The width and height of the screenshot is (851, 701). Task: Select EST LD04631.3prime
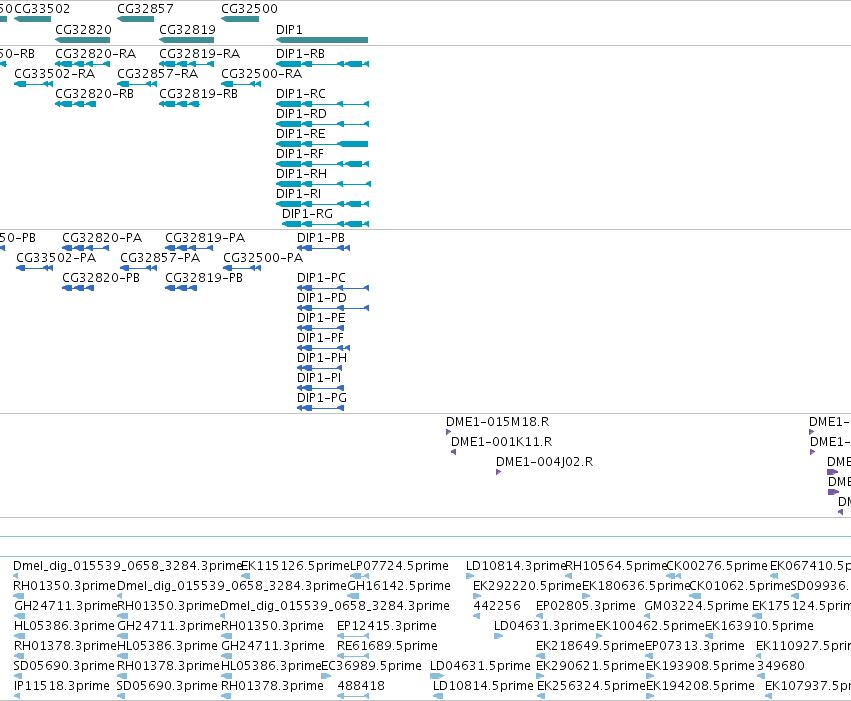[498, 636]
